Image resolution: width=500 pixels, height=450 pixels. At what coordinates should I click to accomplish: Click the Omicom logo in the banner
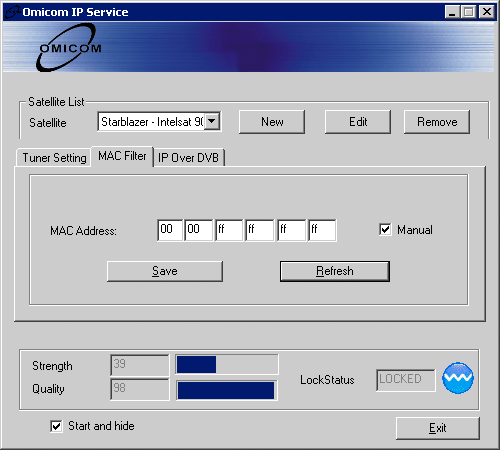69,48
